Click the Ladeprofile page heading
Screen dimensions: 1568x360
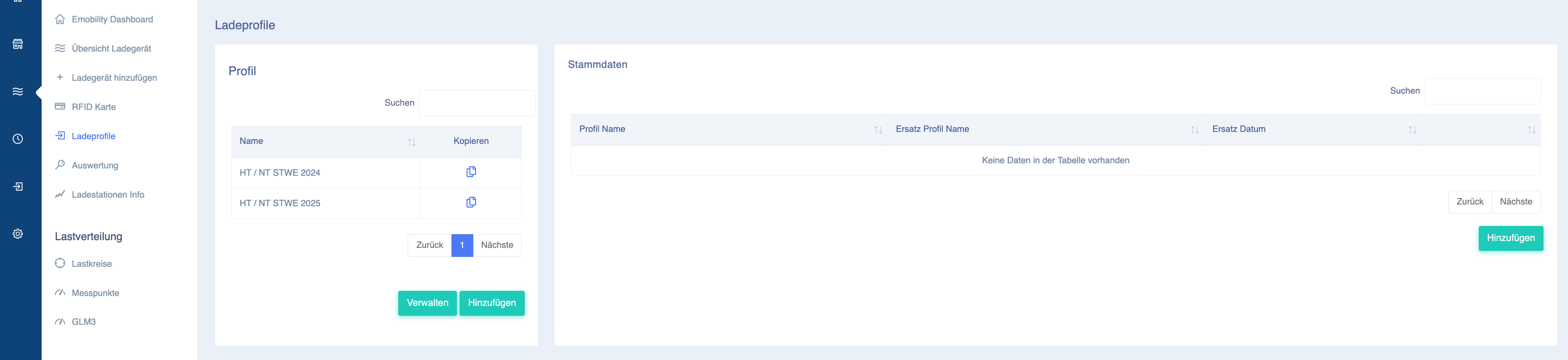(x=245, y=25)
